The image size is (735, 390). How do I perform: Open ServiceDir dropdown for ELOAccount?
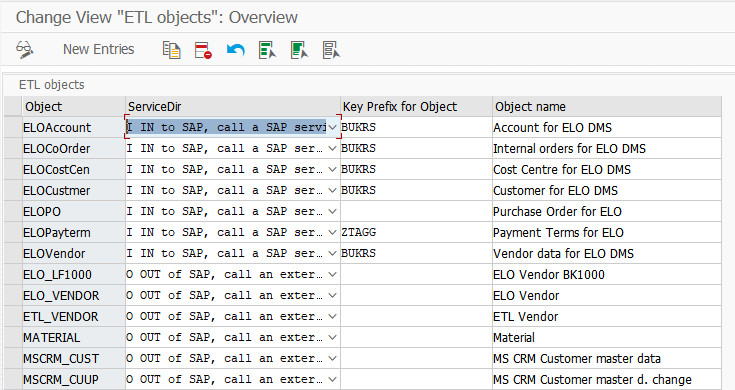(332, 128)
